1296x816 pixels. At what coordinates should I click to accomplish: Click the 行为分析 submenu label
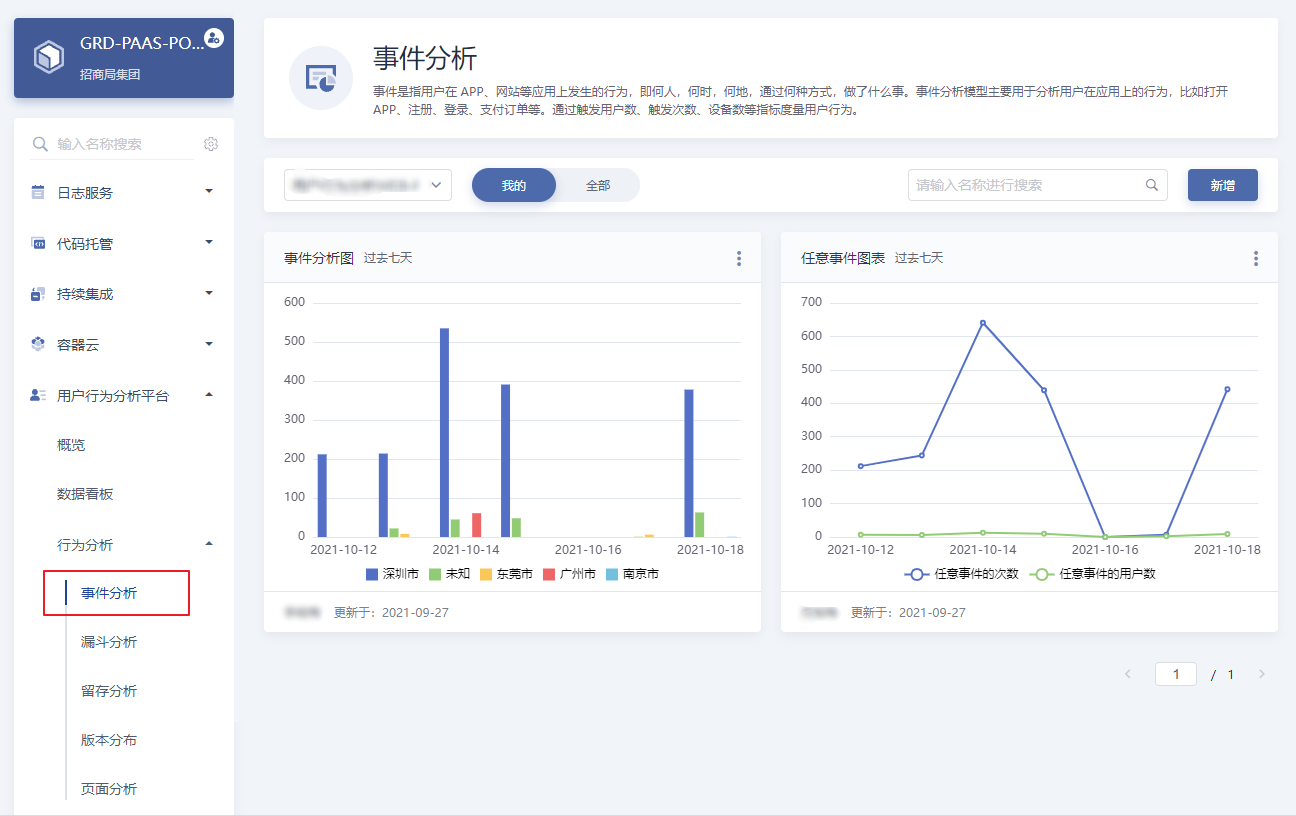tap(85, 545)
